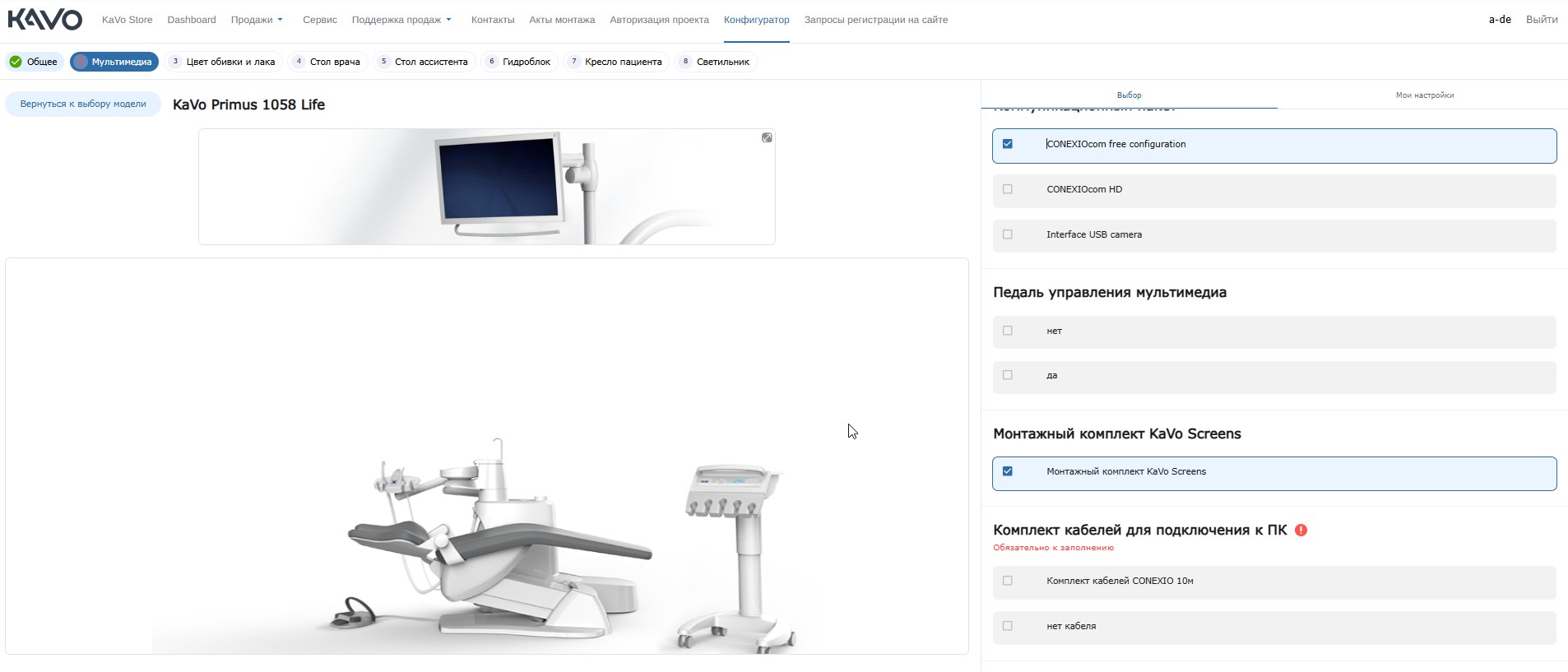Click the Выйти logout link

[x=1542, y=20]
